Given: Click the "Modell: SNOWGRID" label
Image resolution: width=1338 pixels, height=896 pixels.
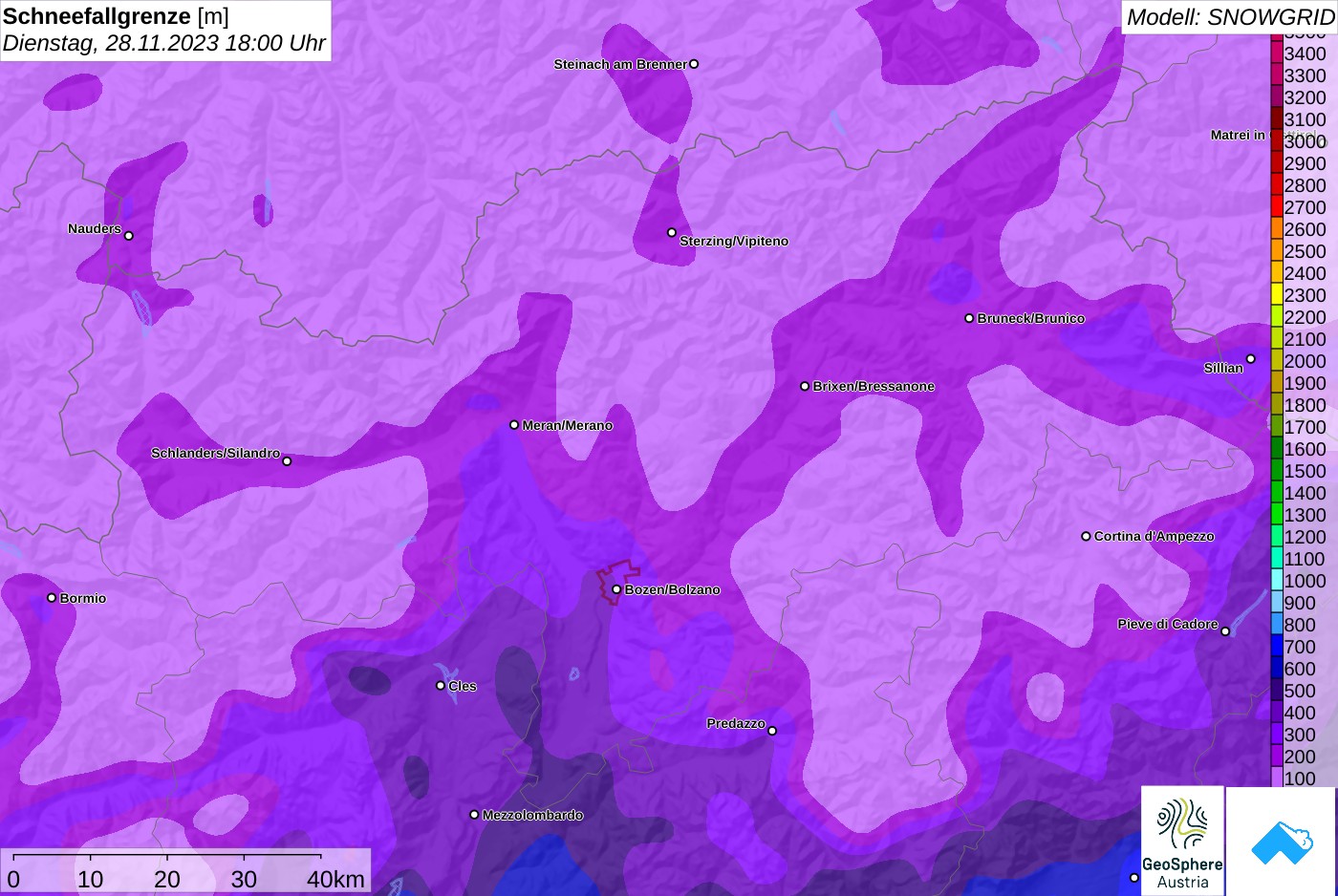Looking at the screenshot, I should coord(1230,17).
